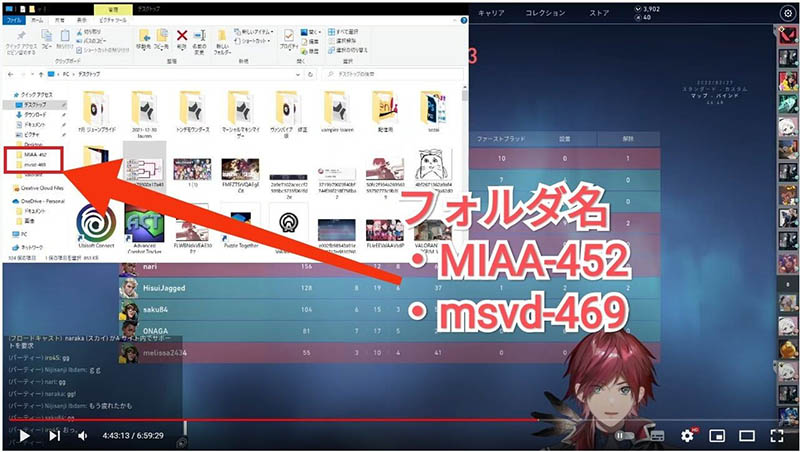Expand the OneDrive - Personal tree node
The width and height of the screenshot is (800, 452).
(8, 200)
